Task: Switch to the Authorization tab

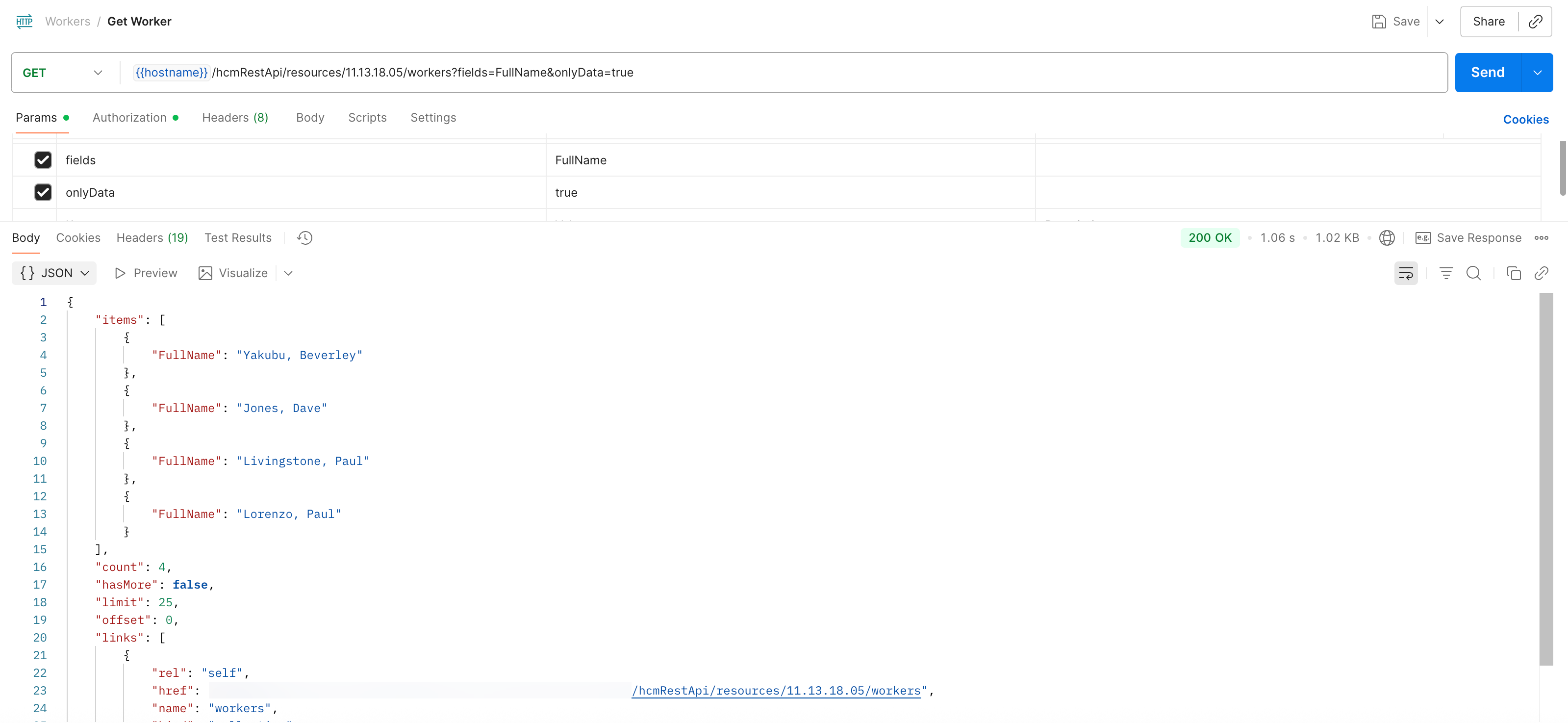Action: pos(129,118)
